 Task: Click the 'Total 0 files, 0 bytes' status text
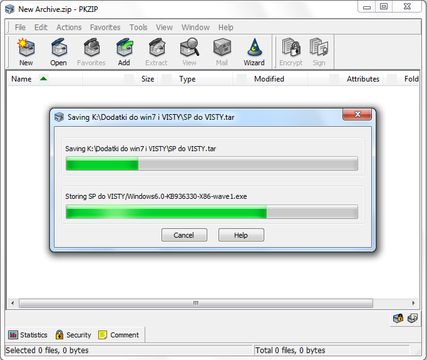pos(290,350)
